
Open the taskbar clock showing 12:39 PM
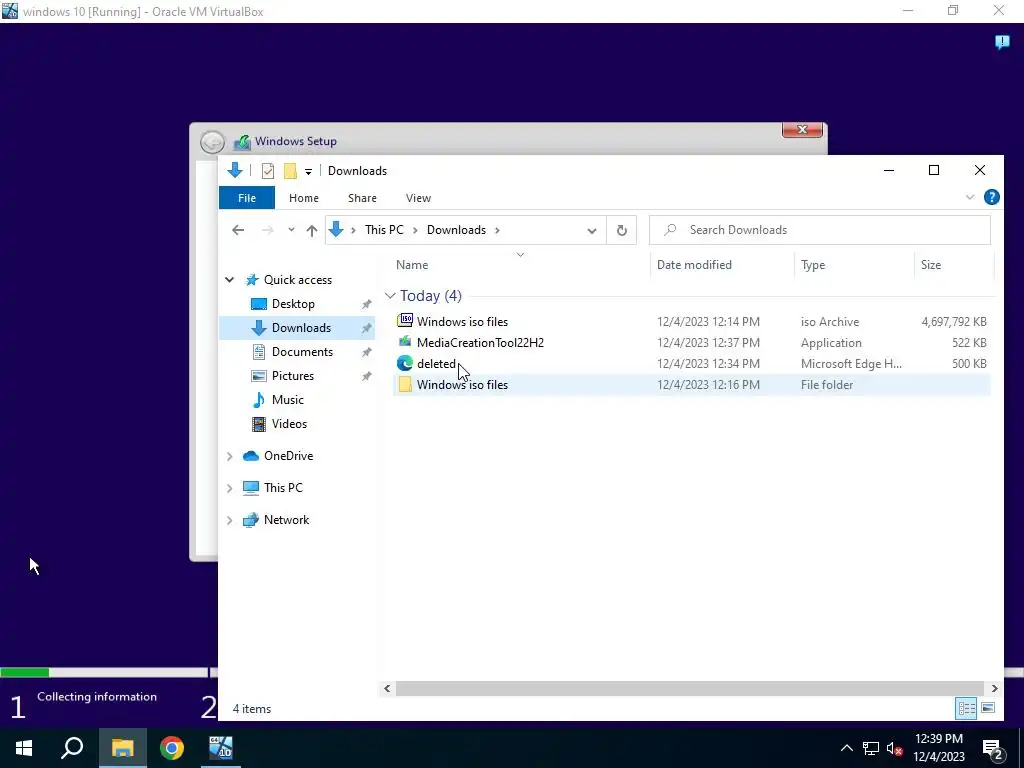click(x=938, y=748)
